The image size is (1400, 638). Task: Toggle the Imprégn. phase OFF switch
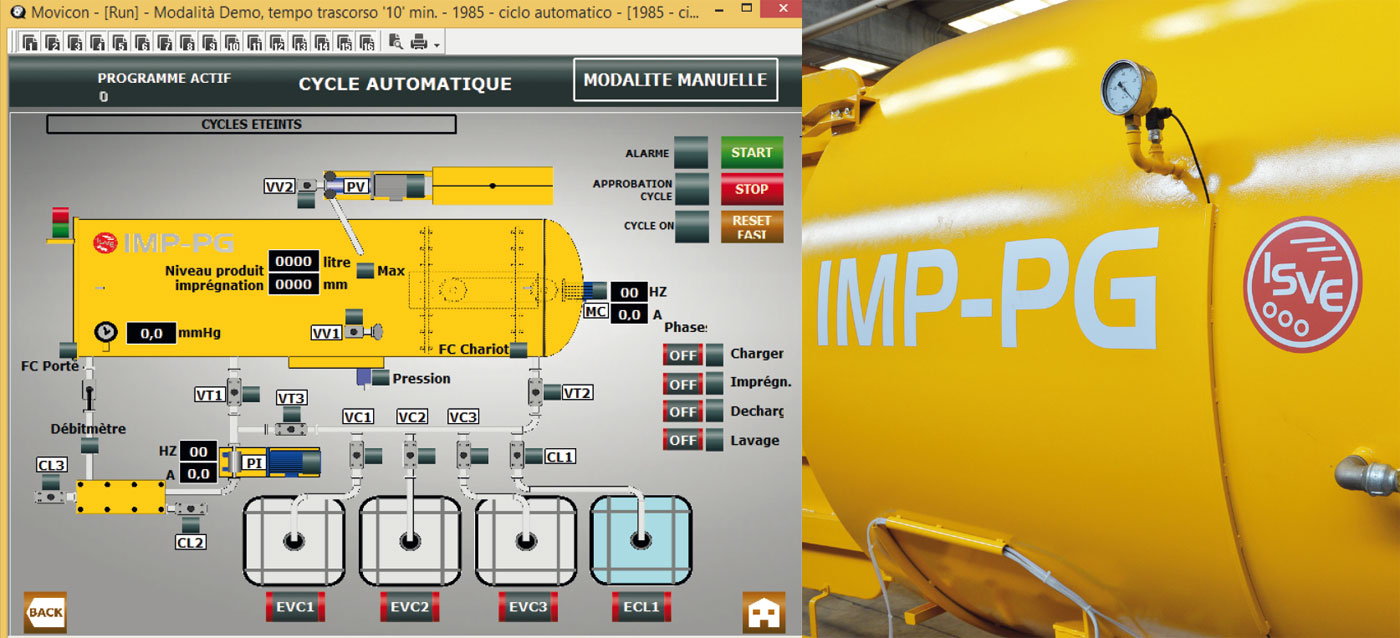pos(683,384)
